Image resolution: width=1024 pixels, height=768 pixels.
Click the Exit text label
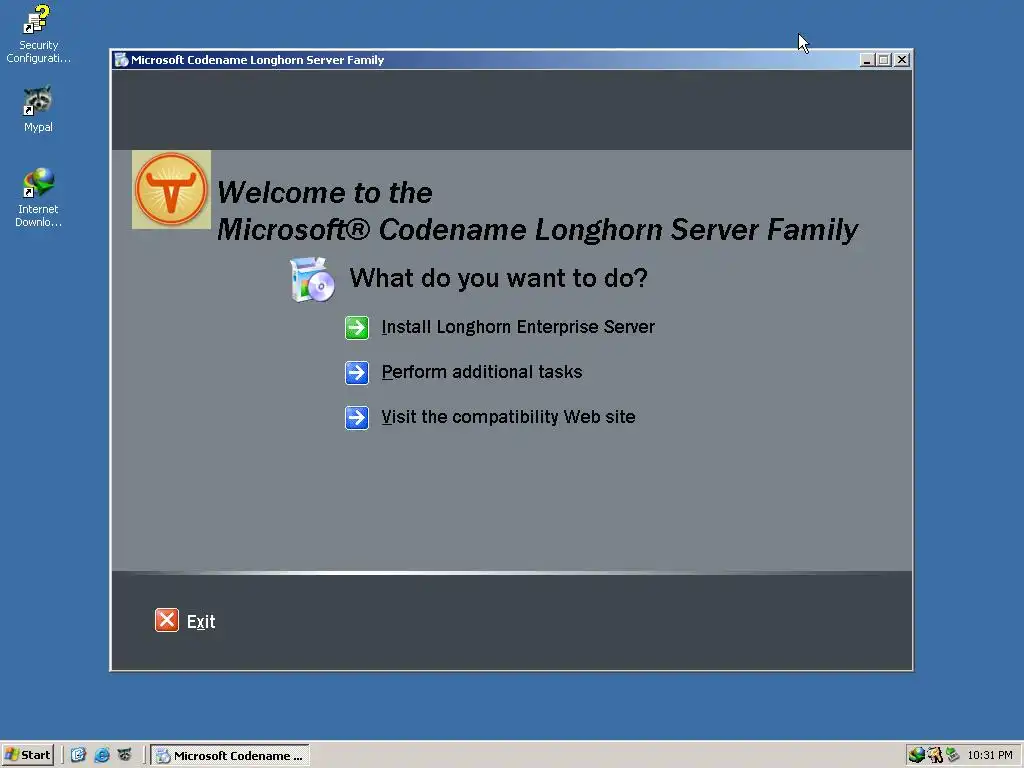201,622
